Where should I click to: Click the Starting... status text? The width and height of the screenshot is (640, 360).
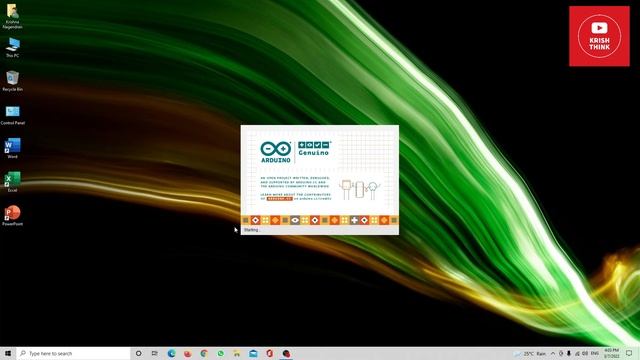click(x=251, y=230)
